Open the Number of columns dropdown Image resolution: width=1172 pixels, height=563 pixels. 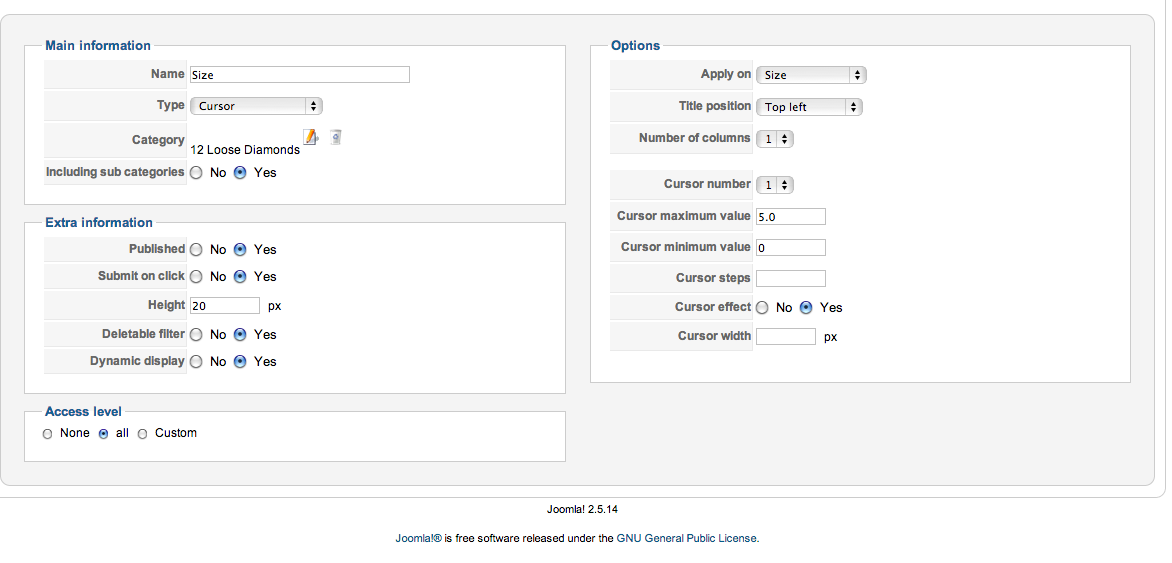tap(775, 140)
